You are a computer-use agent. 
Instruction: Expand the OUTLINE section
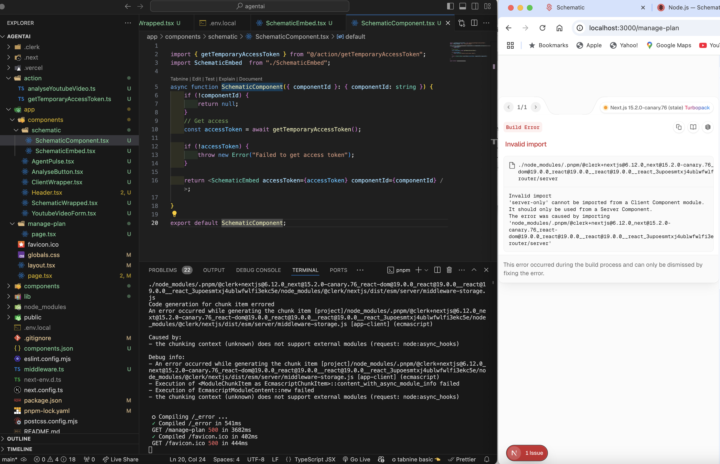pos(18,439)
